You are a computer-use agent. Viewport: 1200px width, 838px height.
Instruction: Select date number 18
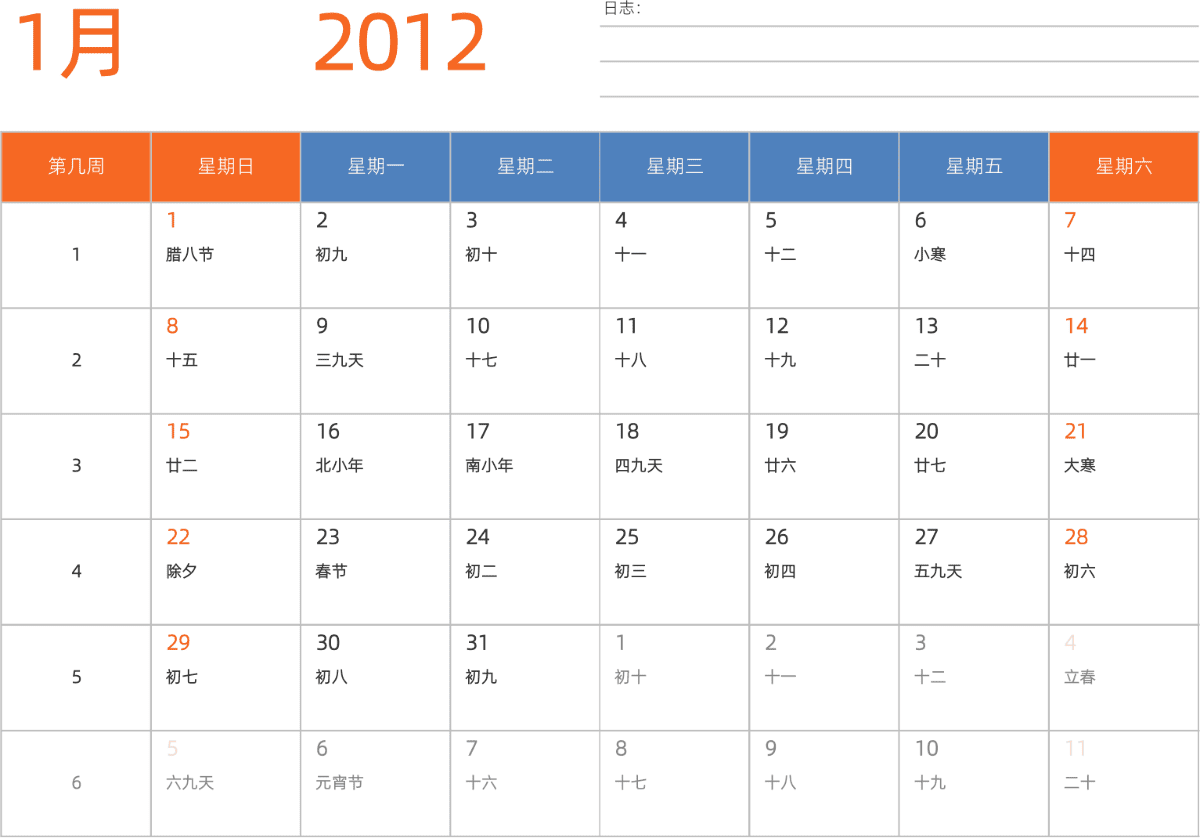[x=627, y=432]
